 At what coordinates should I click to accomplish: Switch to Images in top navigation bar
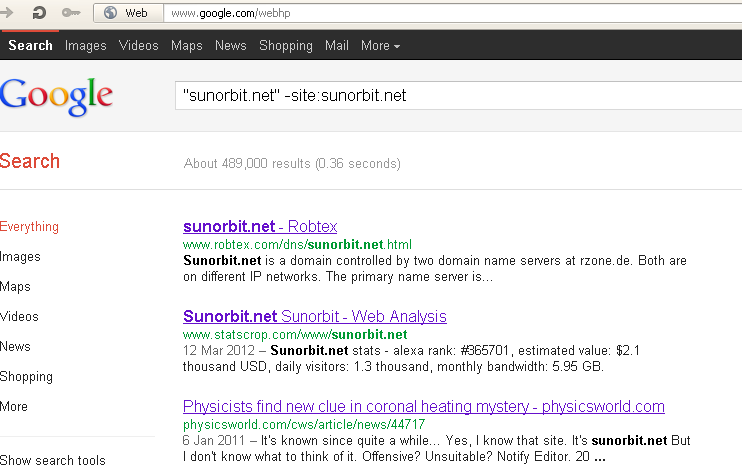(x=86, y=45)
